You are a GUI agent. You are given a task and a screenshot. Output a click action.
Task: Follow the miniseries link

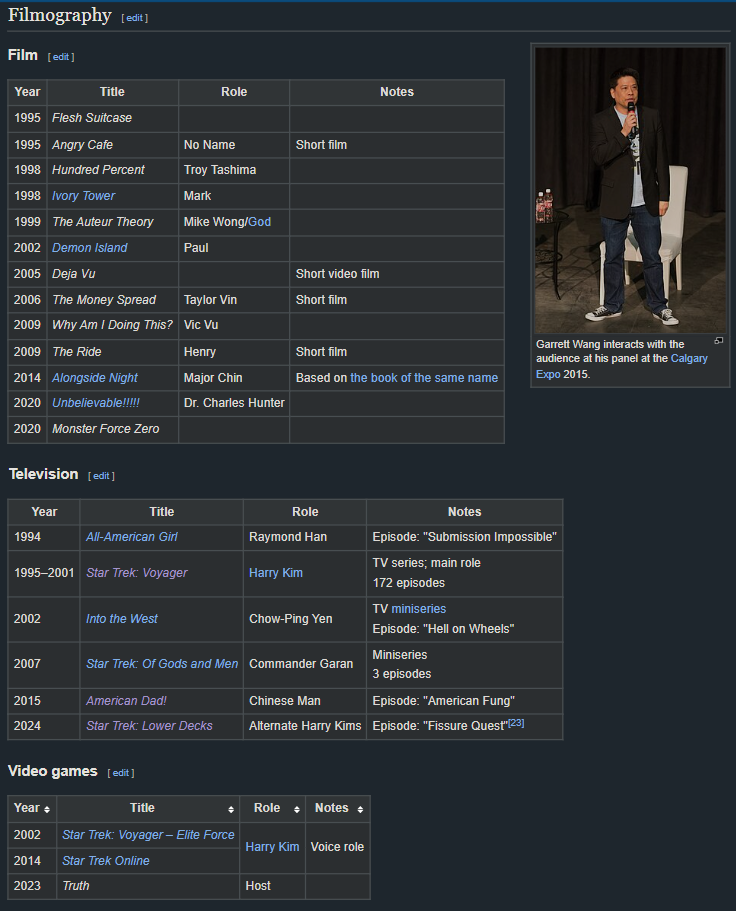[419, 609]
